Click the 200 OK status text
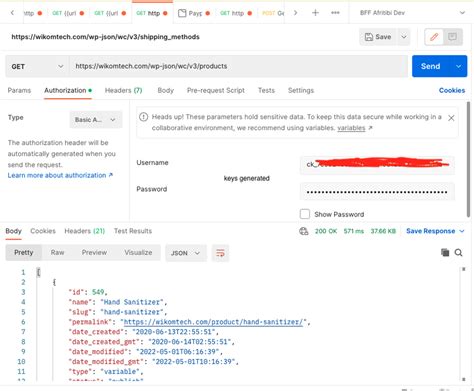 [x=326, y=231]
